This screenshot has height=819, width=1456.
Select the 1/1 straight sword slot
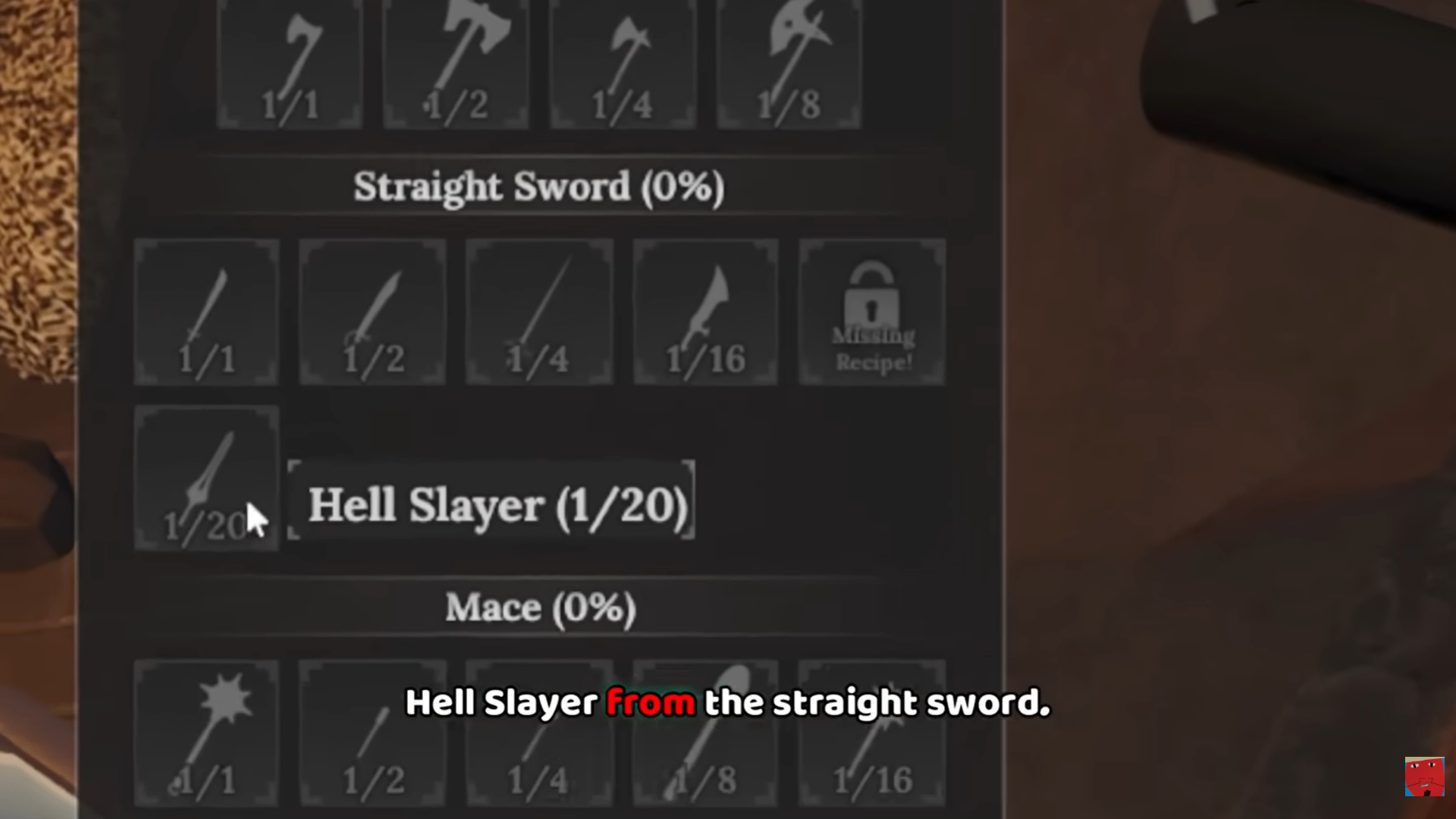206,312
